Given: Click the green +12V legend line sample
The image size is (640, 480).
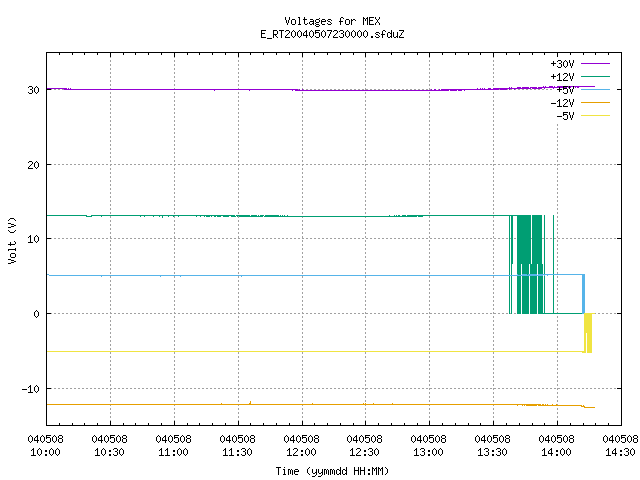Looking at the screenshot, I should 595,76.
